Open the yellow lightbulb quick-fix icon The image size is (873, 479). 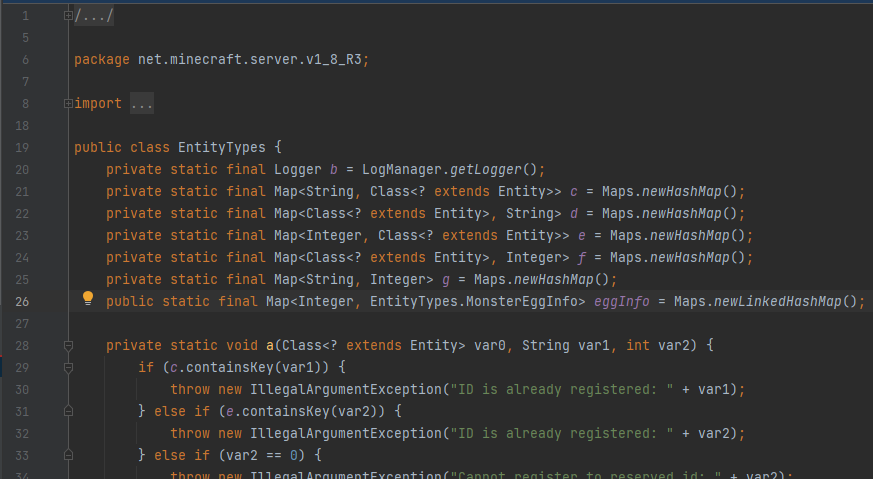(x=88, y=299)
